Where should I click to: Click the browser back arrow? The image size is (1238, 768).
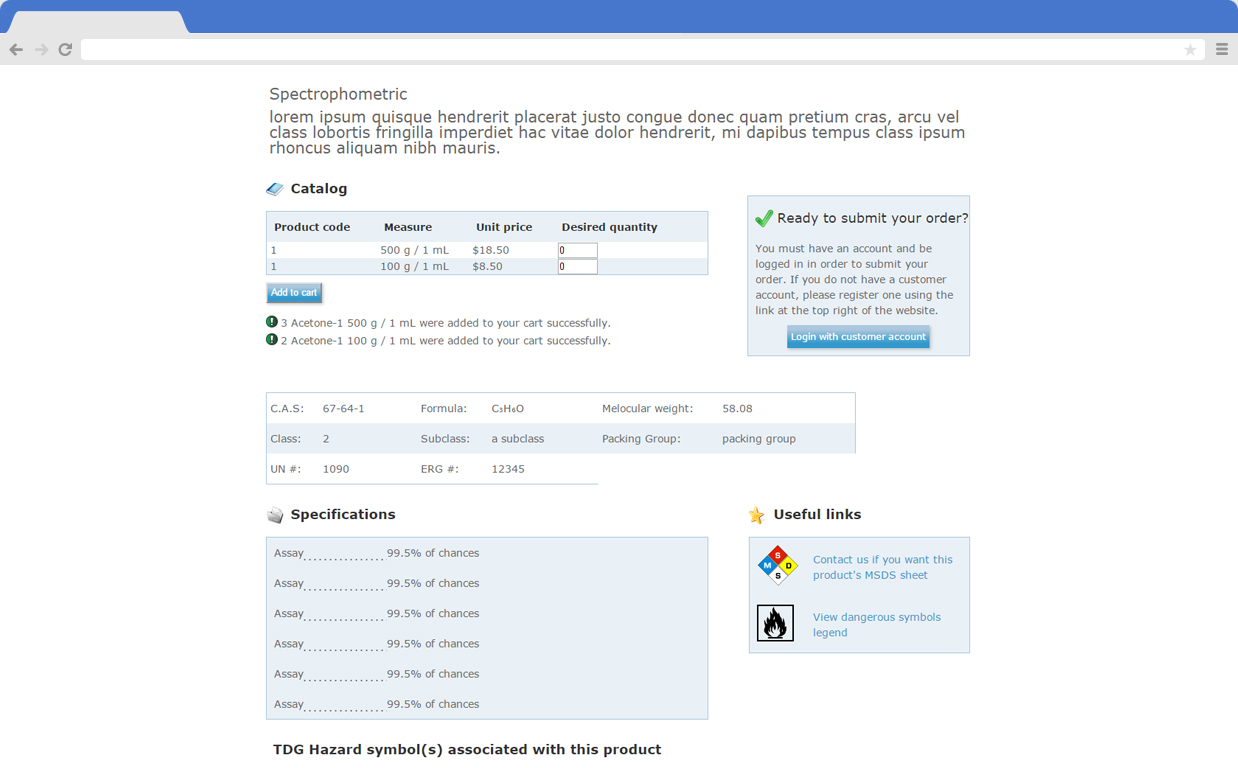point(16,49)
